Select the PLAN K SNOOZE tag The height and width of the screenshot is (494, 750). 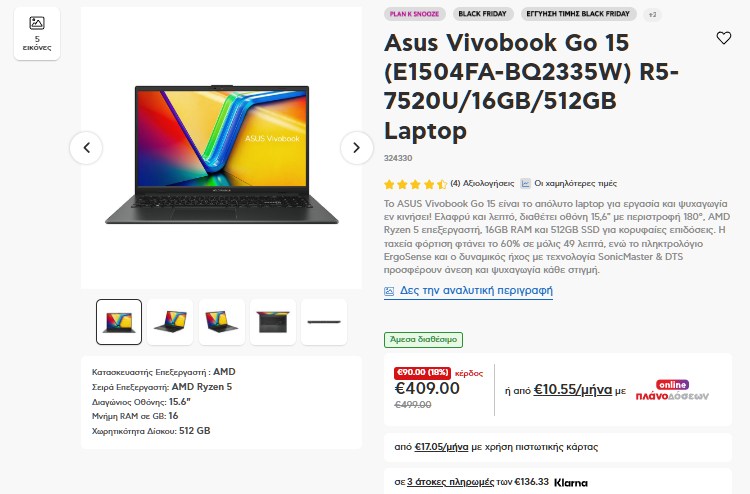(x=414, y=14)
